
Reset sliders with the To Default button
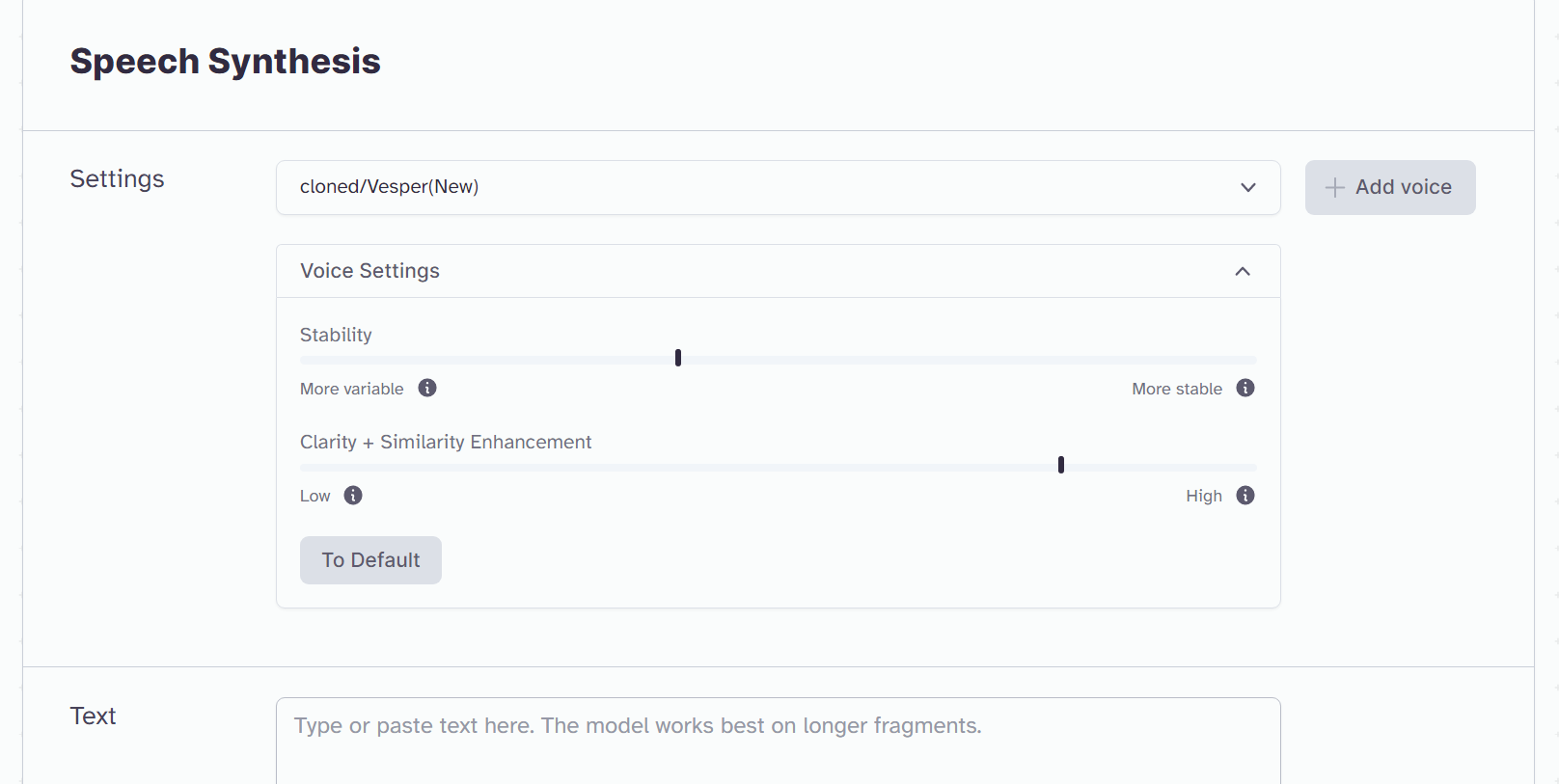click(370, 560)
